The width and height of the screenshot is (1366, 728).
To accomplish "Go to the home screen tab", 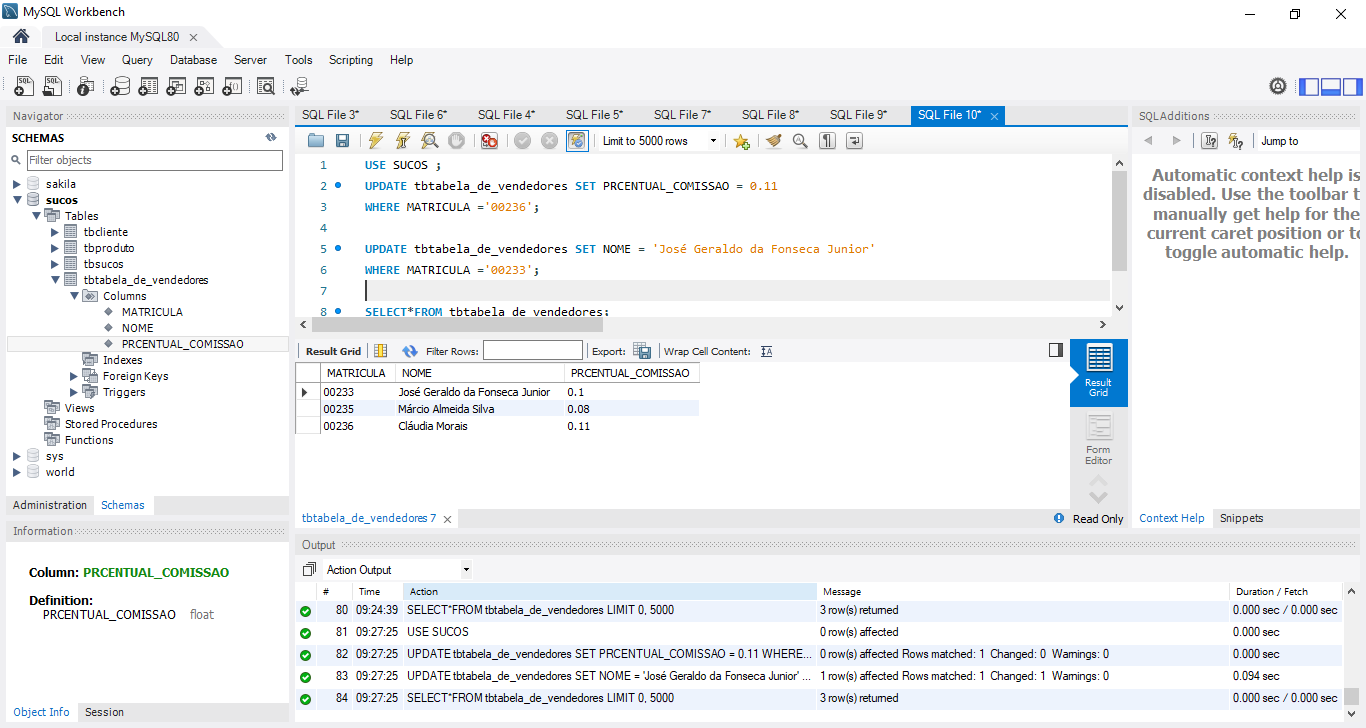I will [x=21, y=36].
